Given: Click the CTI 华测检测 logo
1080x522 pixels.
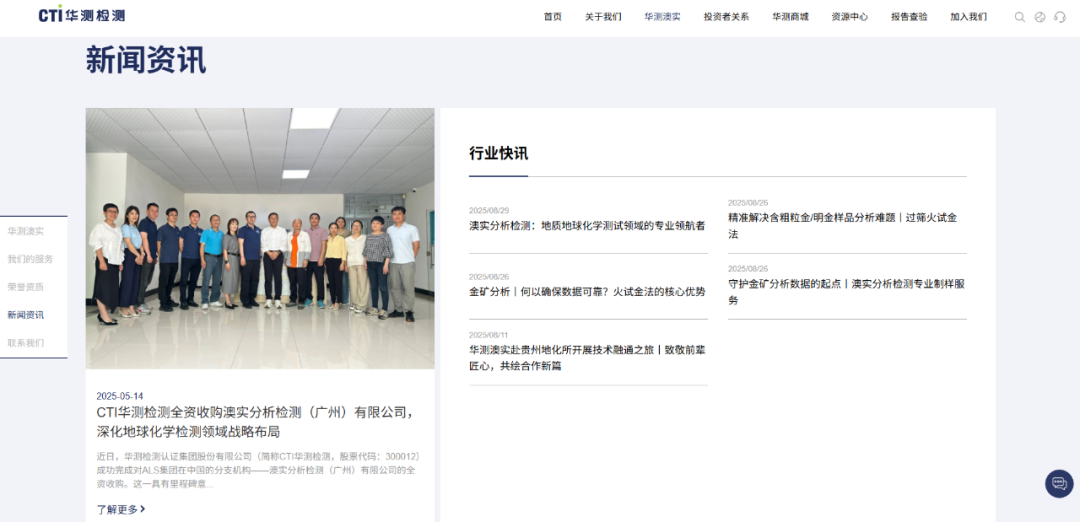Looking at the screenshot, I should point(82,16).
